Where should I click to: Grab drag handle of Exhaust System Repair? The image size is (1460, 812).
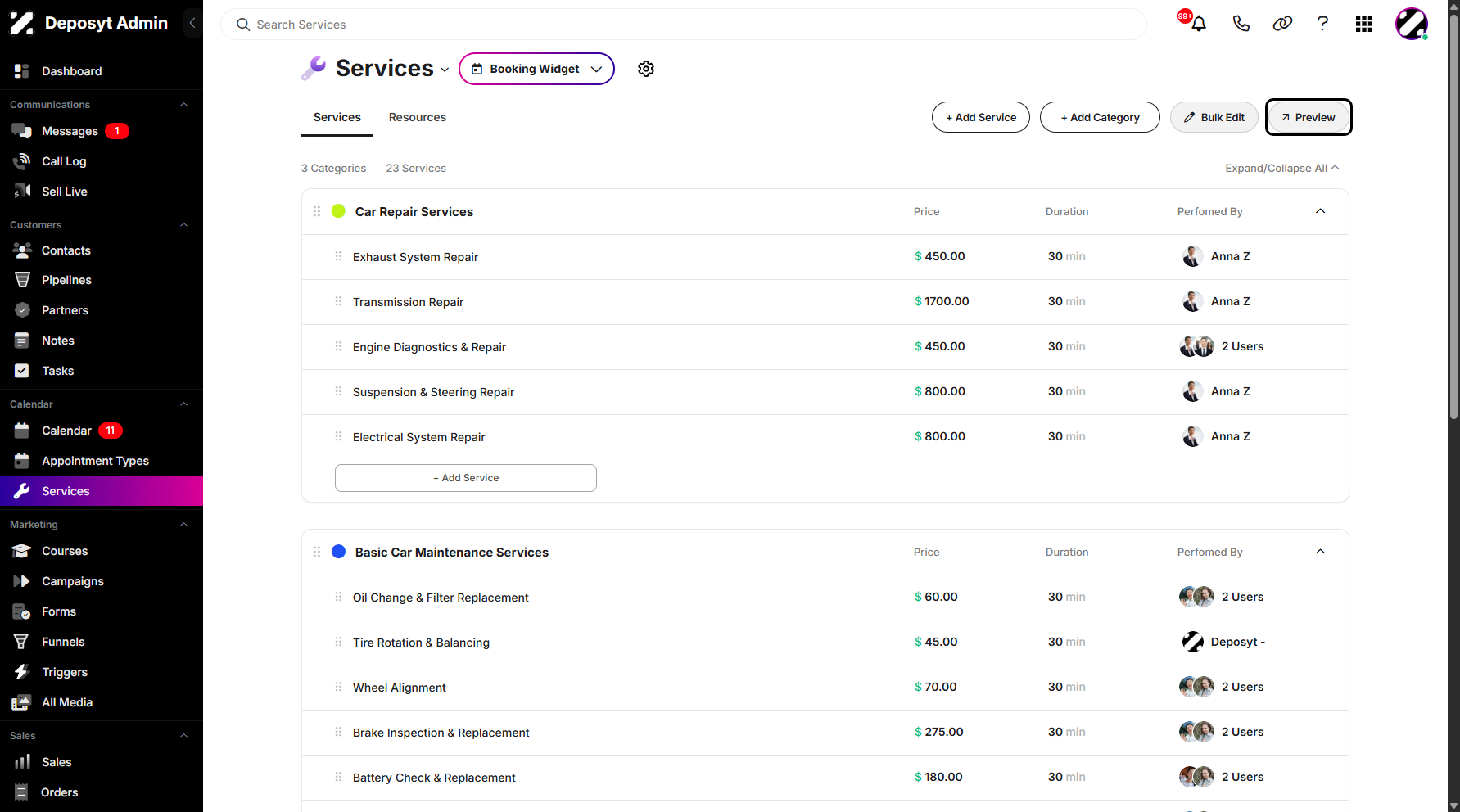[338, 256]
